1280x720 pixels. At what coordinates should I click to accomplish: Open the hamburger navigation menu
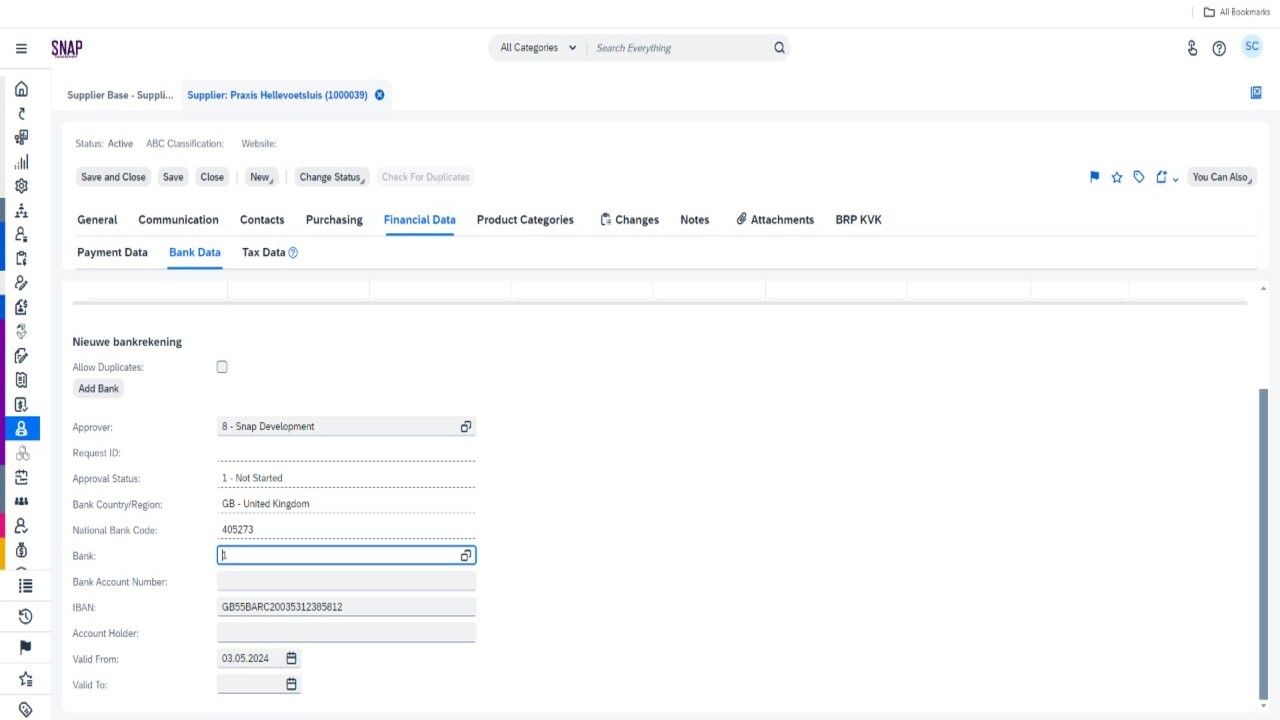21,48
